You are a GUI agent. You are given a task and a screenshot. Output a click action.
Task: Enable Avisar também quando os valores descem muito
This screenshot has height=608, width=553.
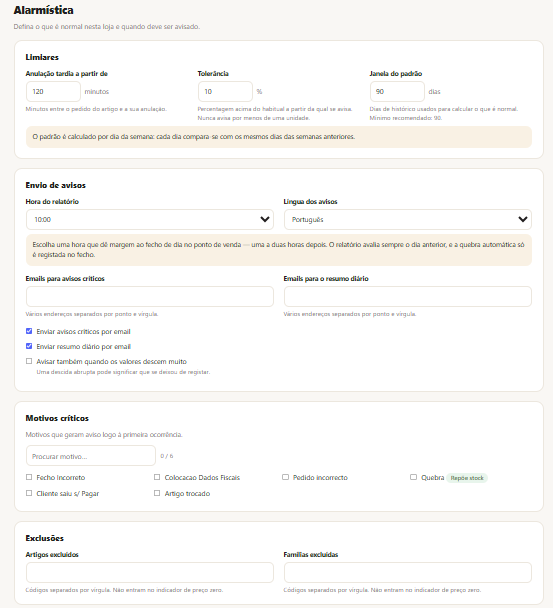pyautogui.click(x=29, y=361)
